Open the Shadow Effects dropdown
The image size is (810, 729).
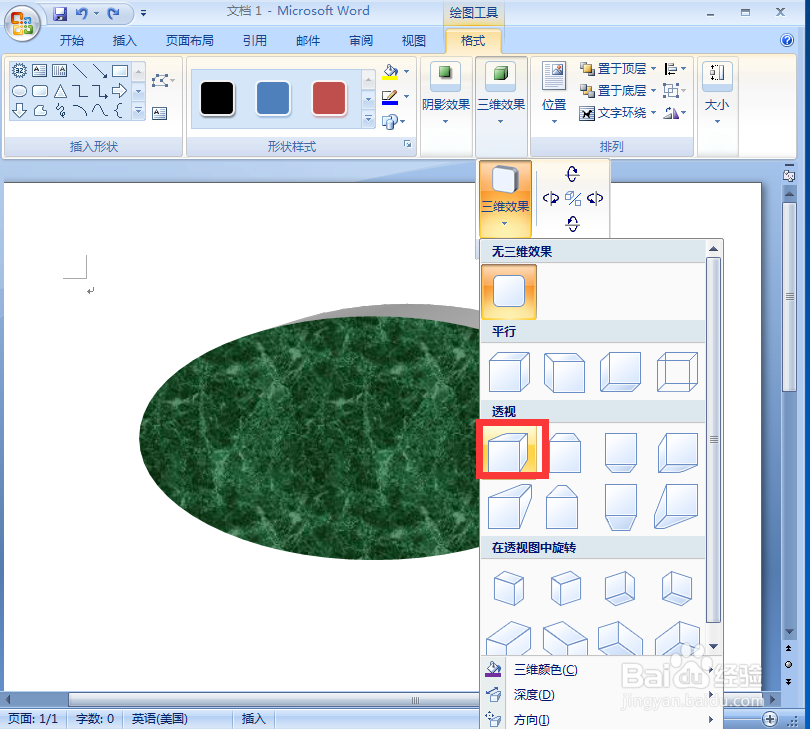(x=446, y=106)
